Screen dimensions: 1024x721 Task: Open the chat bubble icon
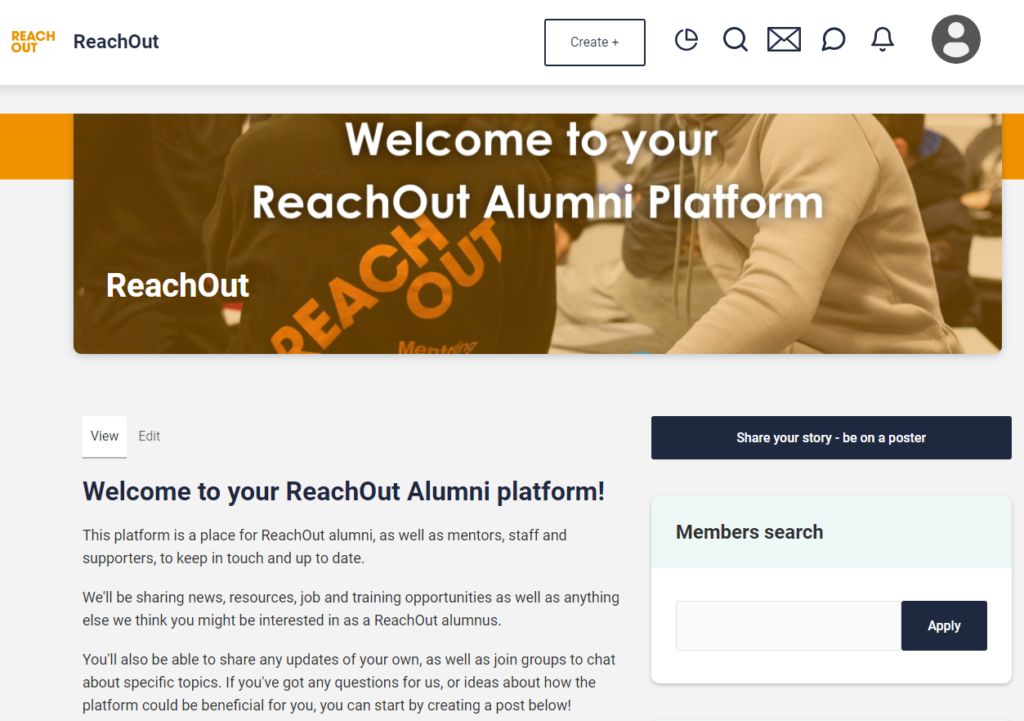(x=833, y=40)
